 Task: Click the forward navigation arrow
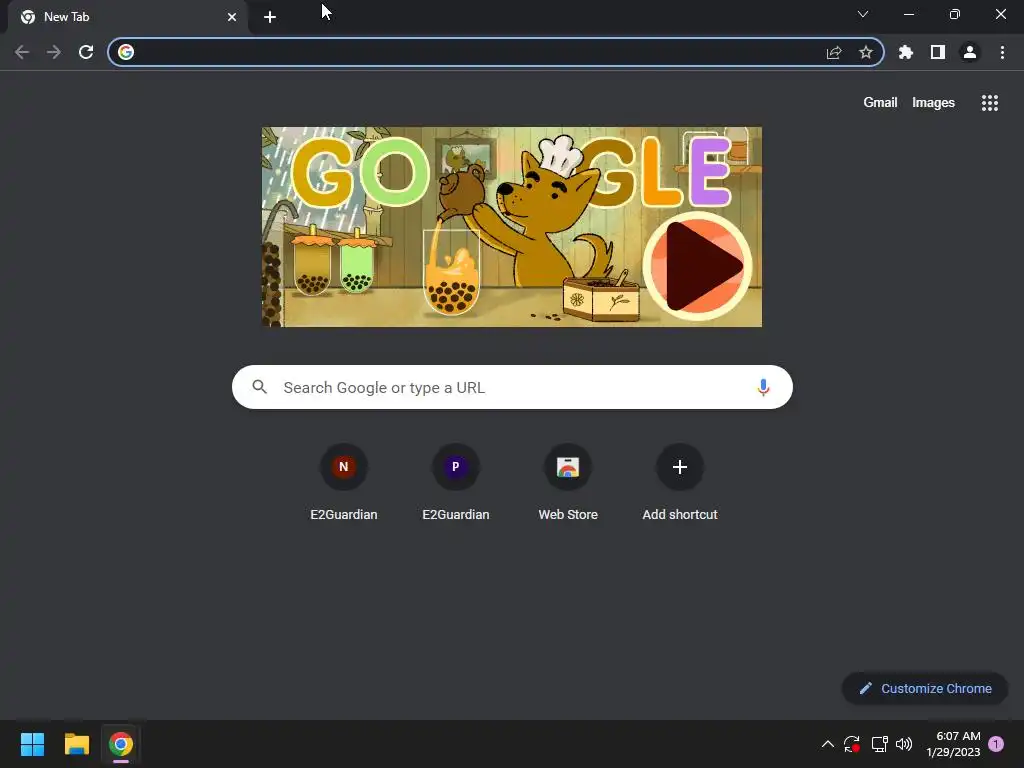[x=54, y=52]
